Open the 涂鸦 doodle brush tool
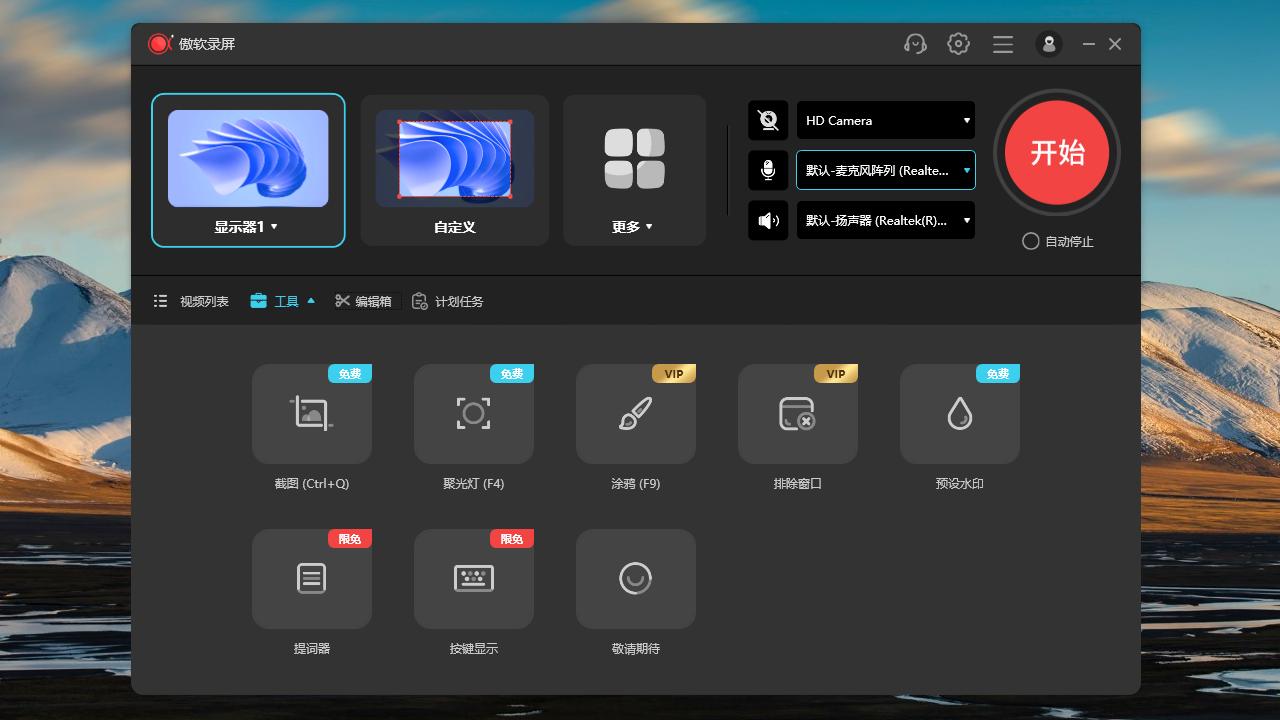The image size is (1280, 720). coord(636,414)
